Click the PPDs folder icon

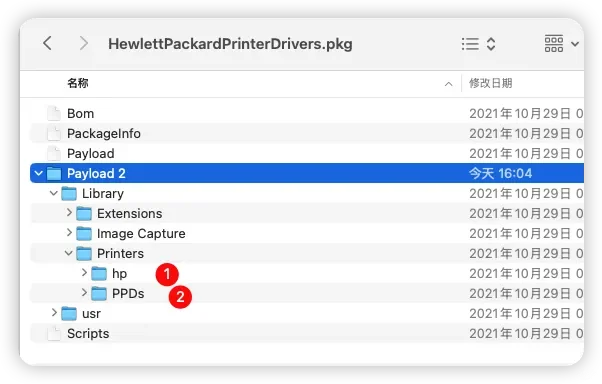tap(99, 293)
